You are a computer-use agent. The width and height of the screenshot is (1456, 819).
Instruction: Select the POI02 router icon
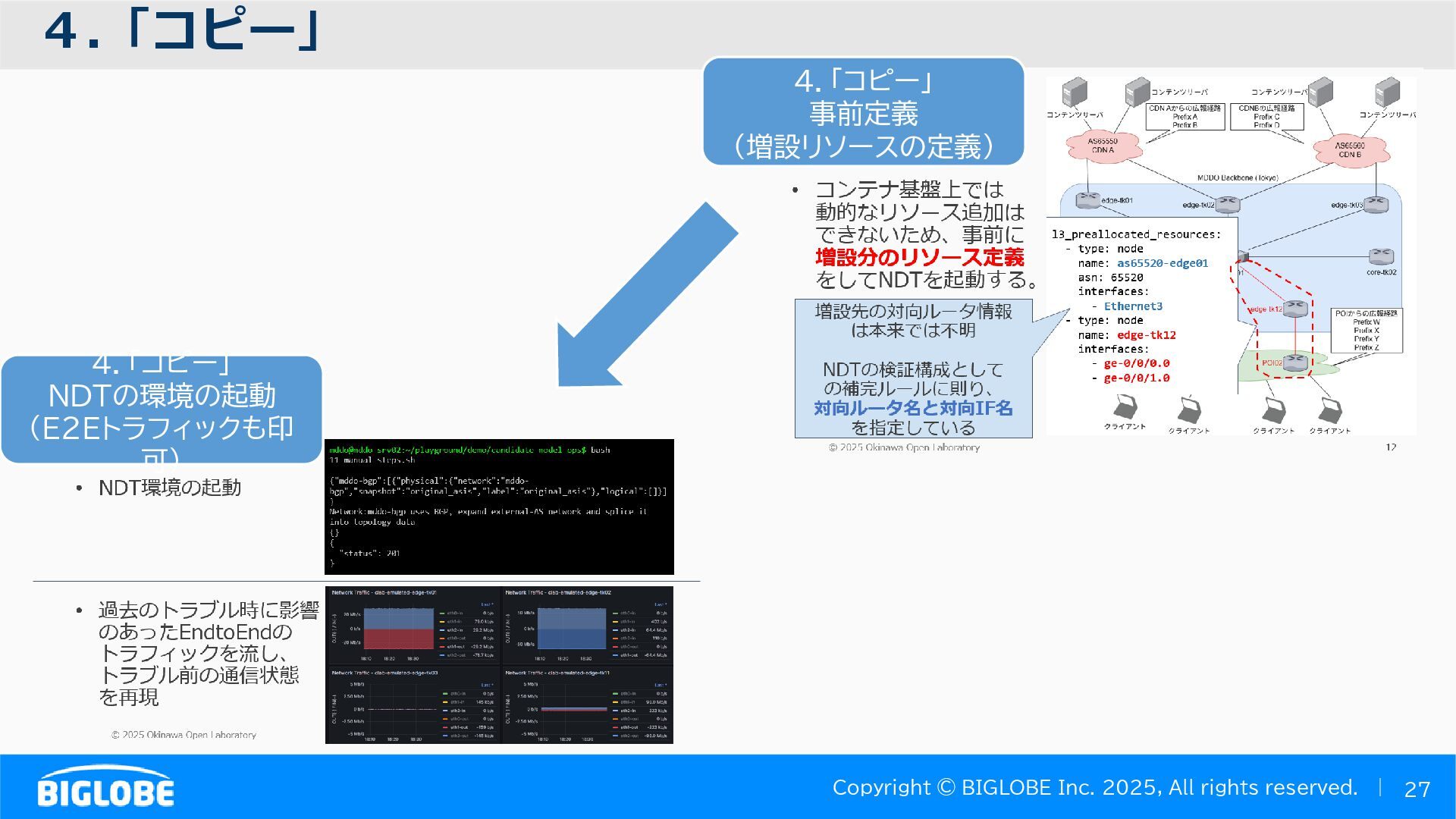coord(1295,362)
